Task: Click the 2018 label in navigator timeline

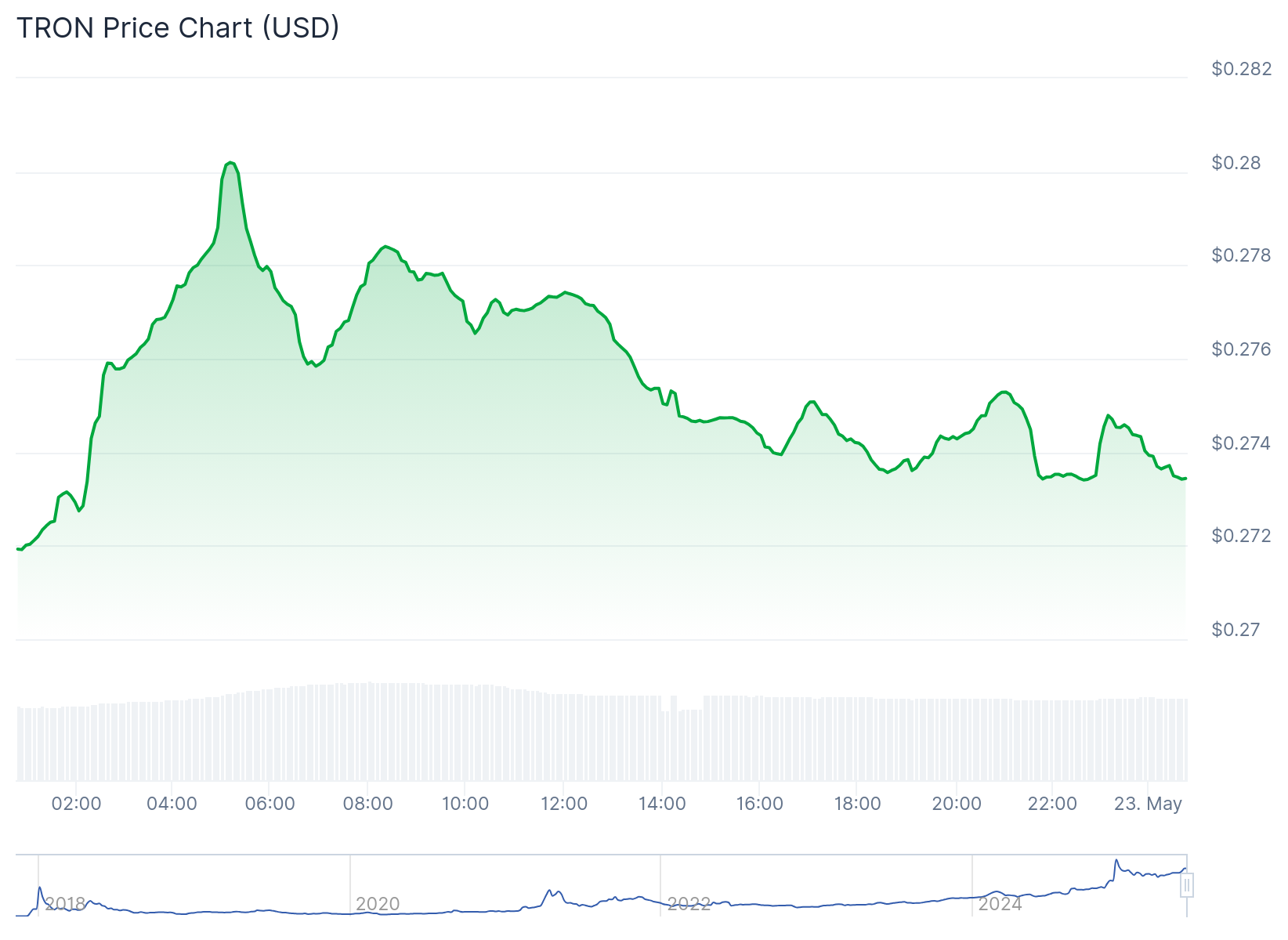Action: pyautogui.click(x=64, y=904)
